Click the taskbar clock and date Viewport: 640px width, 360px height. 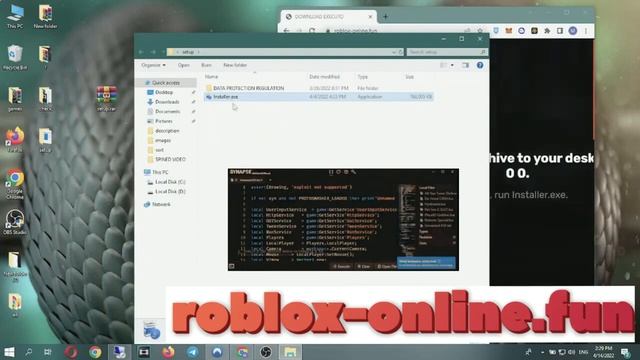[x=604, y=352]
